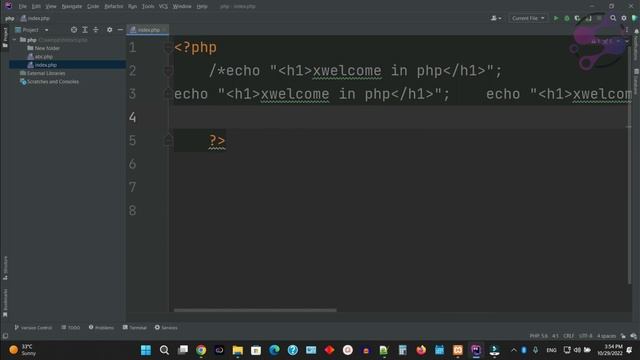The height and width of the screenshot is (360, 640).
Task: Open the Window menu
Action: pyautogui.click(x=182, y=7)
